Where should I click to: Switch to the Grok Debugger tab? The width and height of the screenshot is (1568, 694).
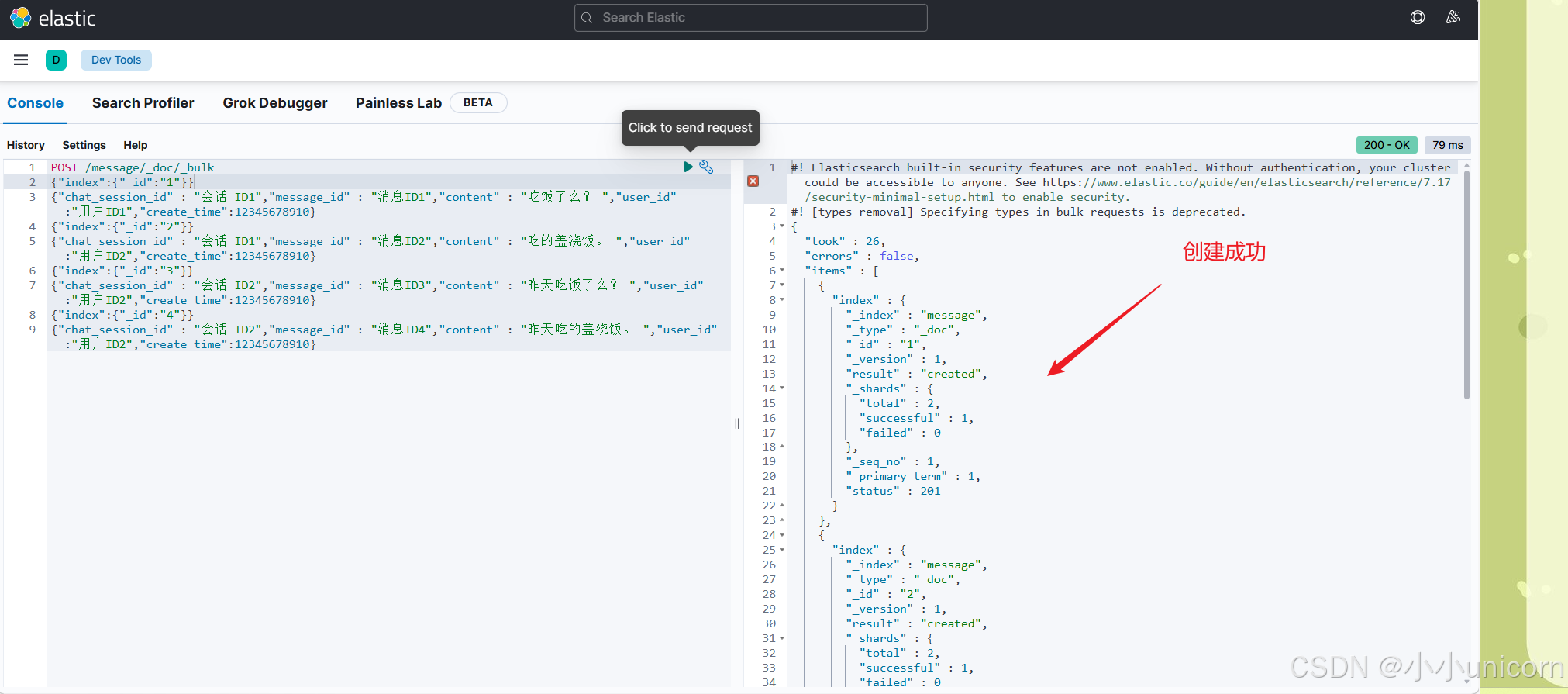274,103
